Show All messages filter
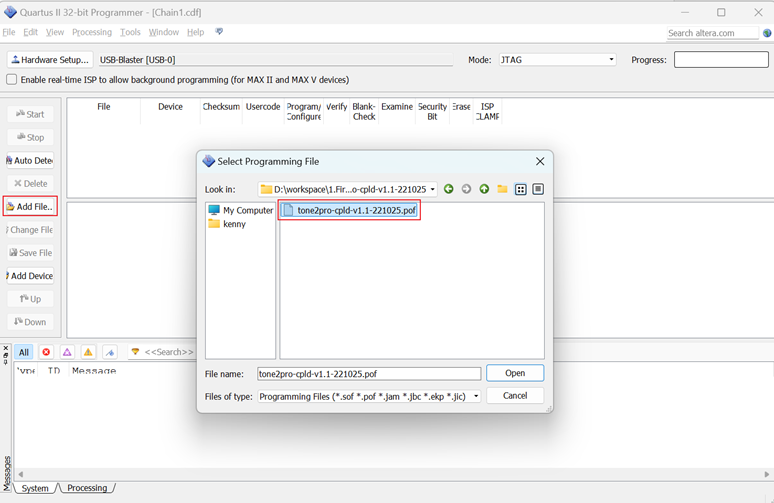 (24, 352)
